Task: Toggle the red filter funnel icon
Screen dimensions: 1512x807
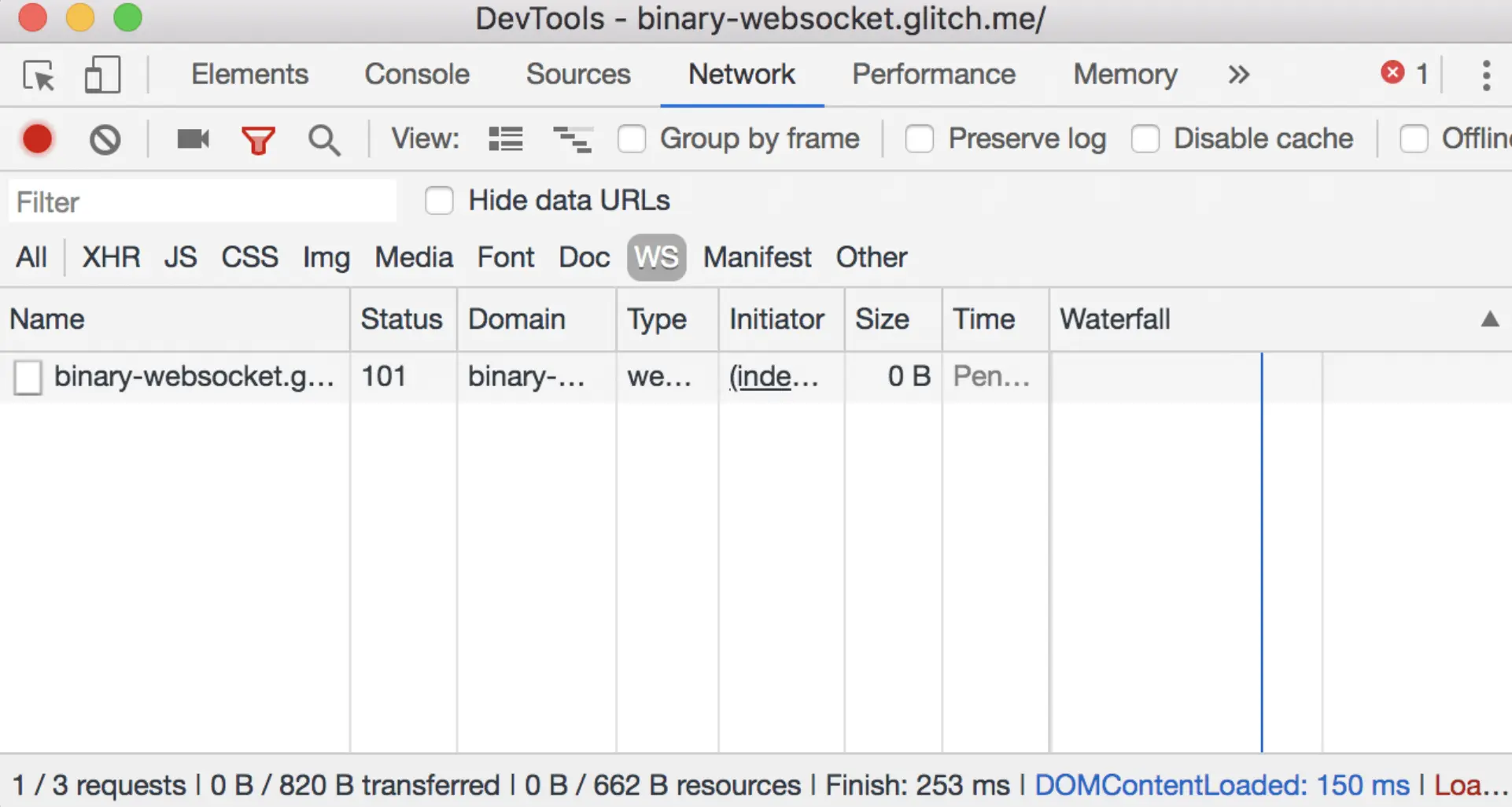Action: pyautogui.click(x=258, y=140)
